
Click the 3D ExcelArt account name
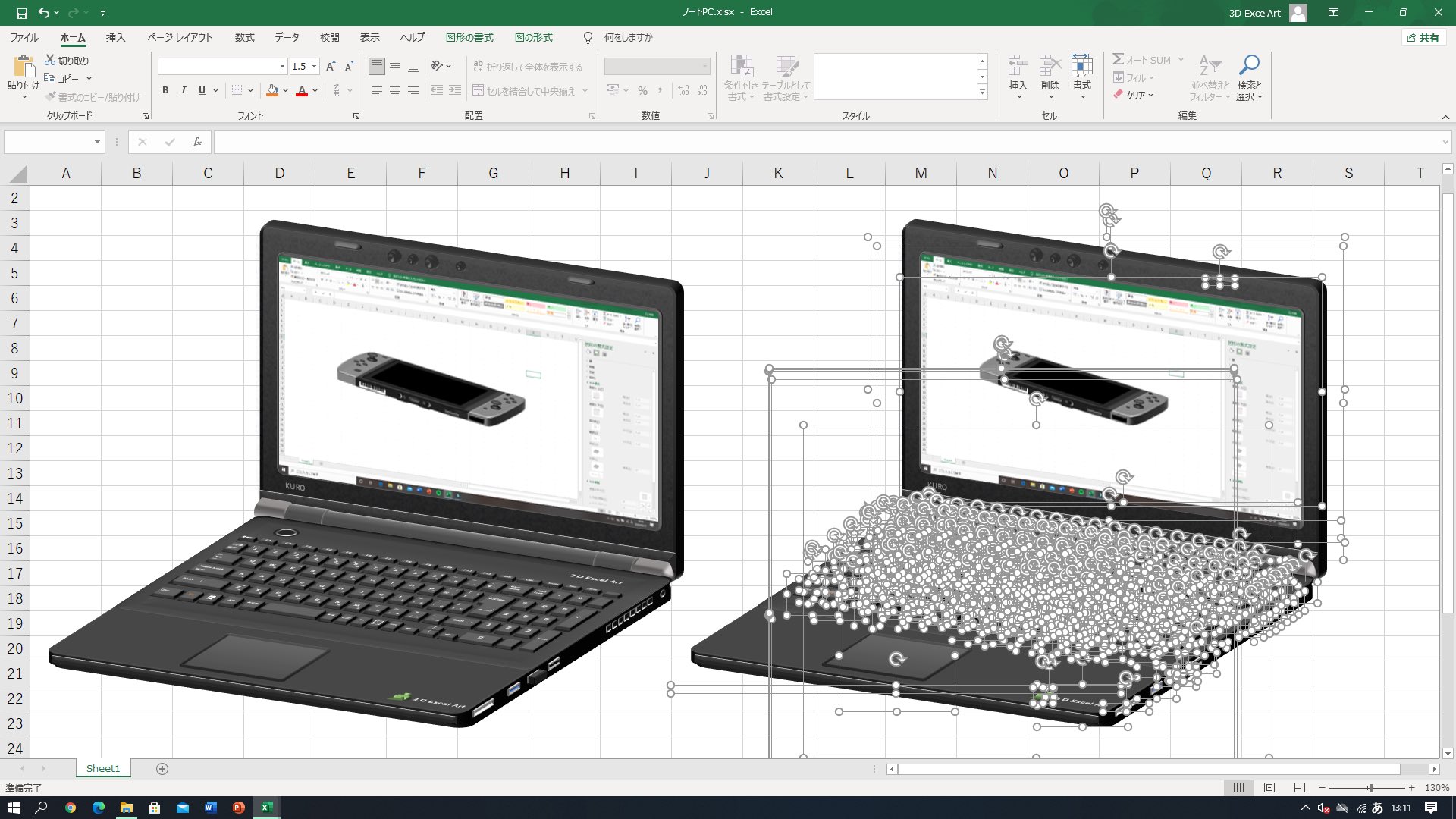pyautogui.click(x=1254, y=13)
